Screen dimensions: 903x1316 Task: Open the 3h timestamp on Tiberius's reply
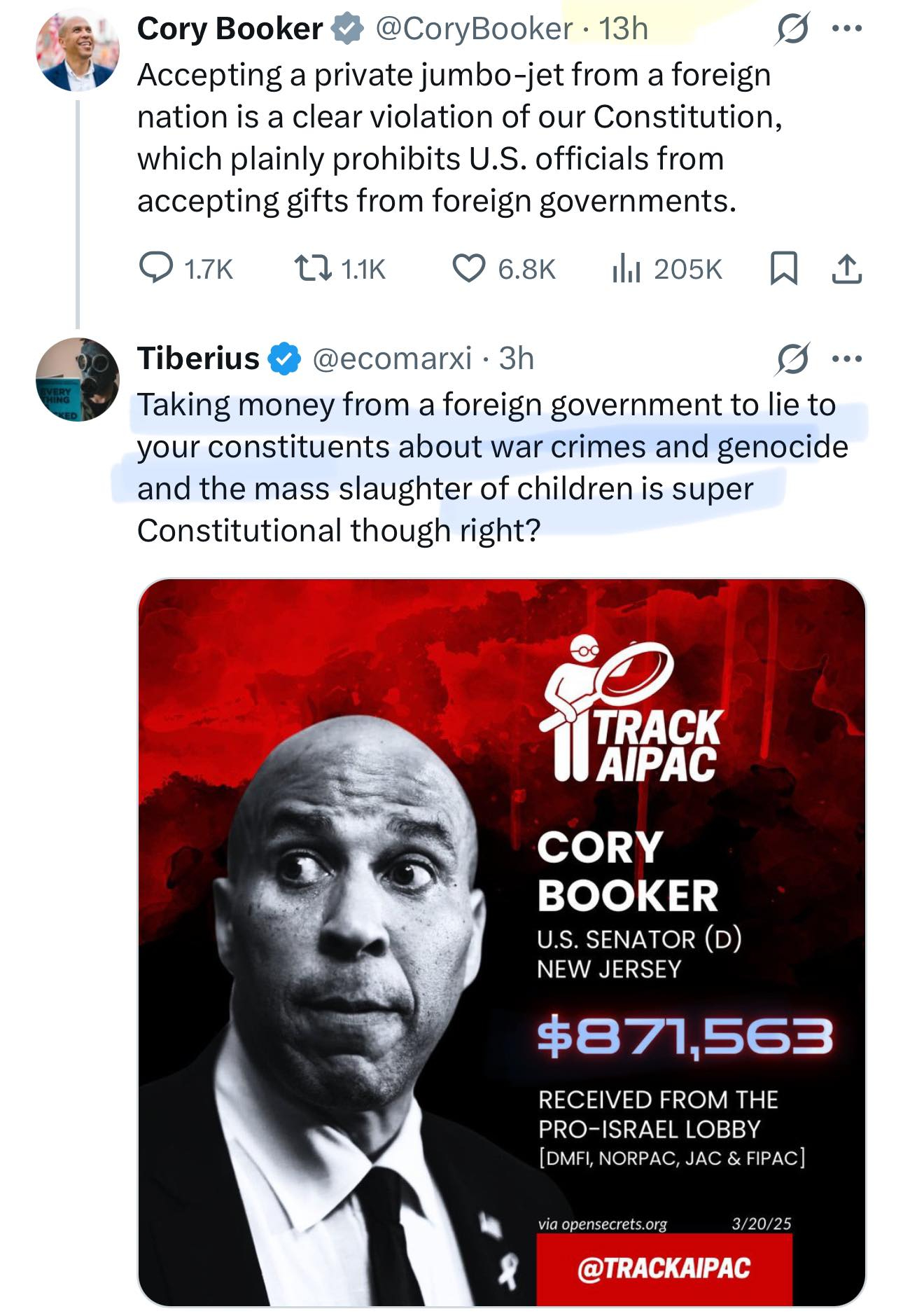tap(516, 359)
